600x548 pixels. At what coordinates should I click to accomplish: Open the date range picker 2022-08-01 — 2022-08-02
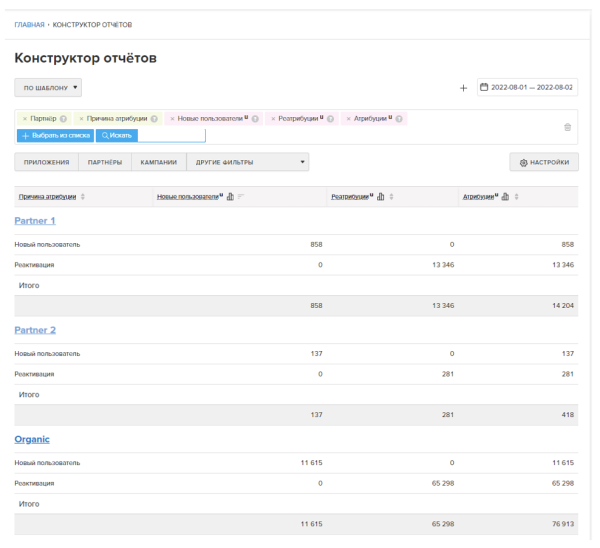click(527, 89)
